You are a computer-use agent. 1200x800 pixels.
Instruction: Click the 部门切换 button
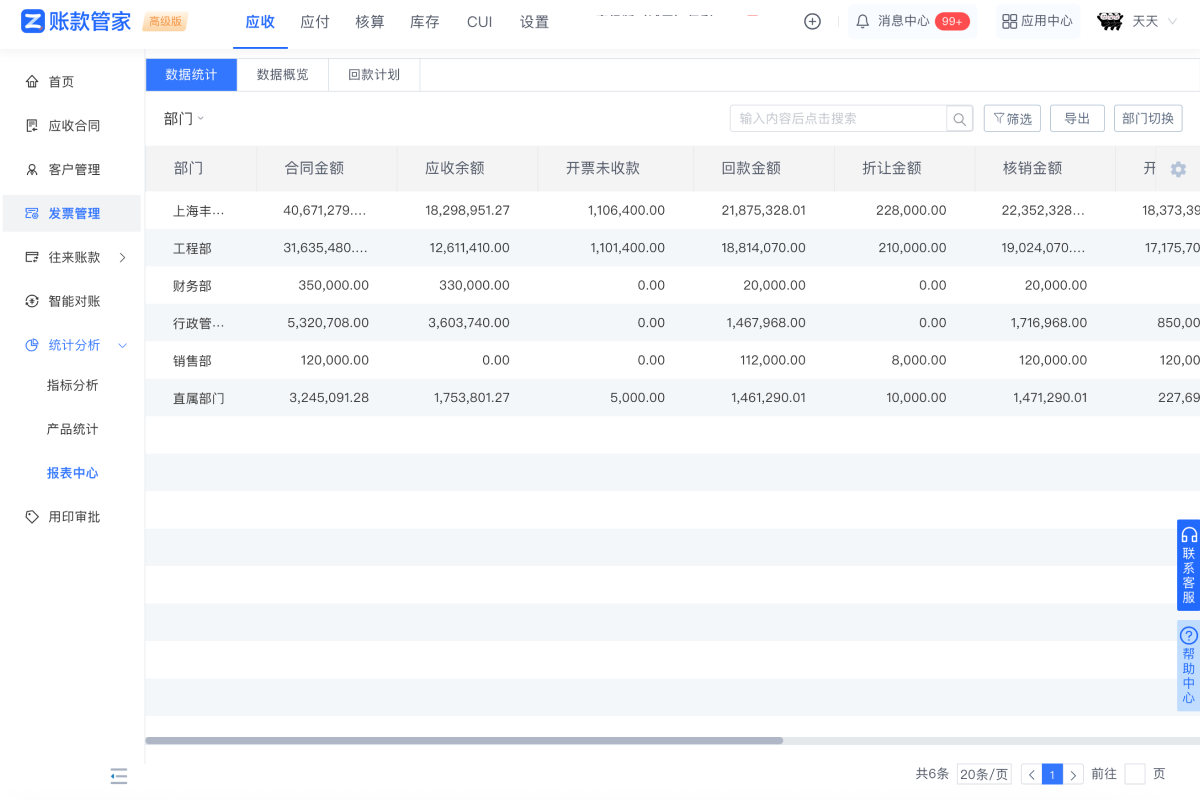1148,119
